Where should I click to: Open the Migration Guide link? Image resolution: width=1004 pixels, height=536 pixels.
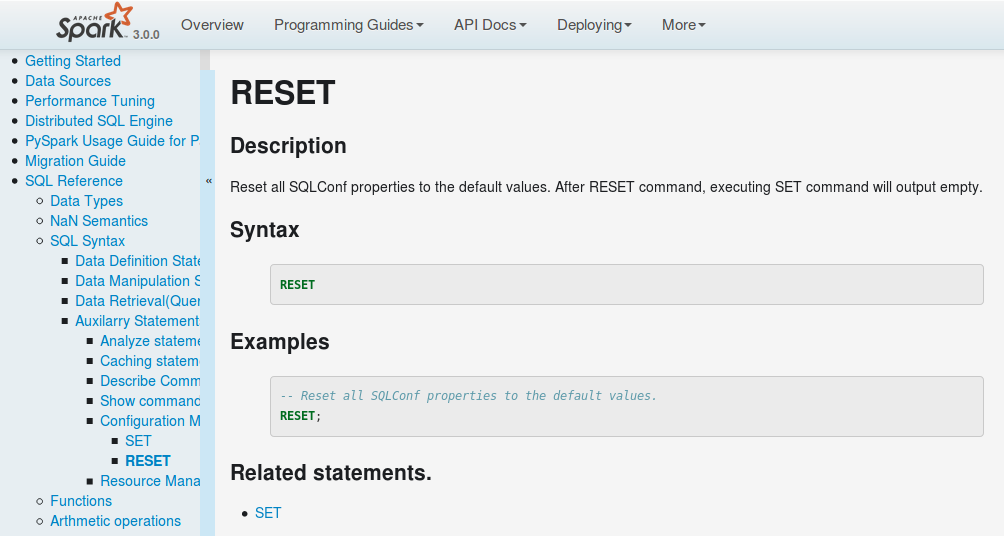coord(75,161)
